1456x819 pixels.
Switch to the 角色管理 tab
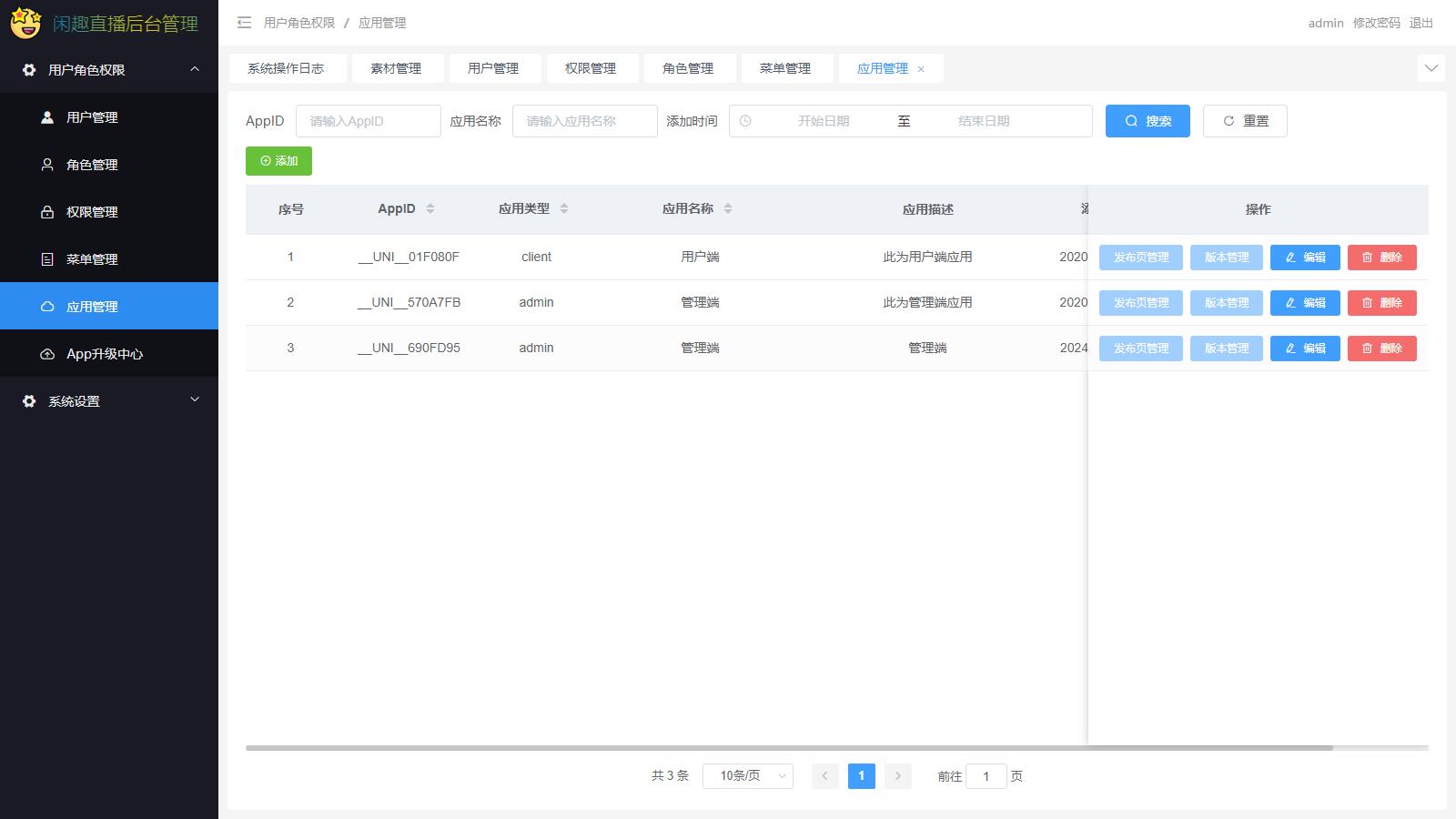point(687,68)
